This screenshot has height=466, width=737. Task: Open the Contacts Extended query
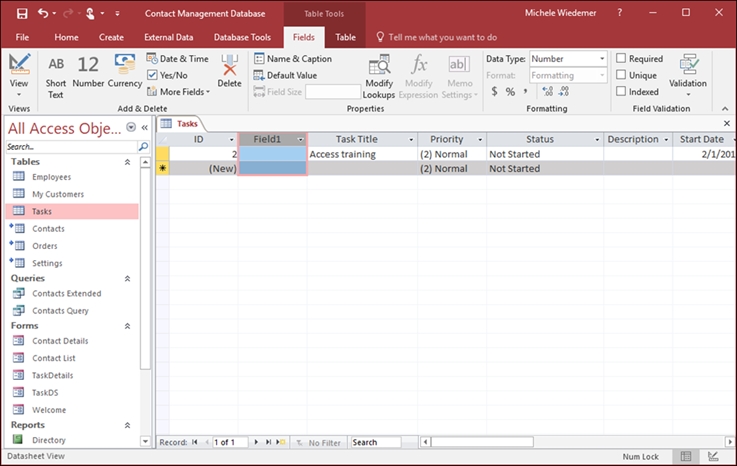[x=67, y=293]
